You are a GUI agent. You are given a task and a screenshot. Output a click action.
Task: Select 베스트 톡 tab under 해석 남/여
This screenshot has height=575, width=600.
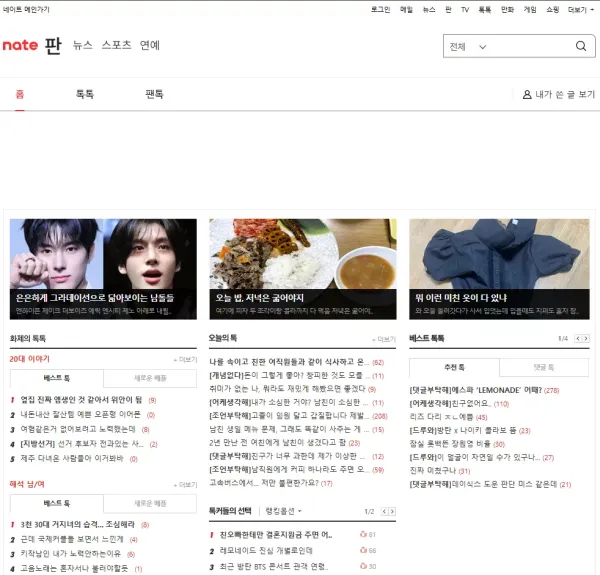[57, 503]
